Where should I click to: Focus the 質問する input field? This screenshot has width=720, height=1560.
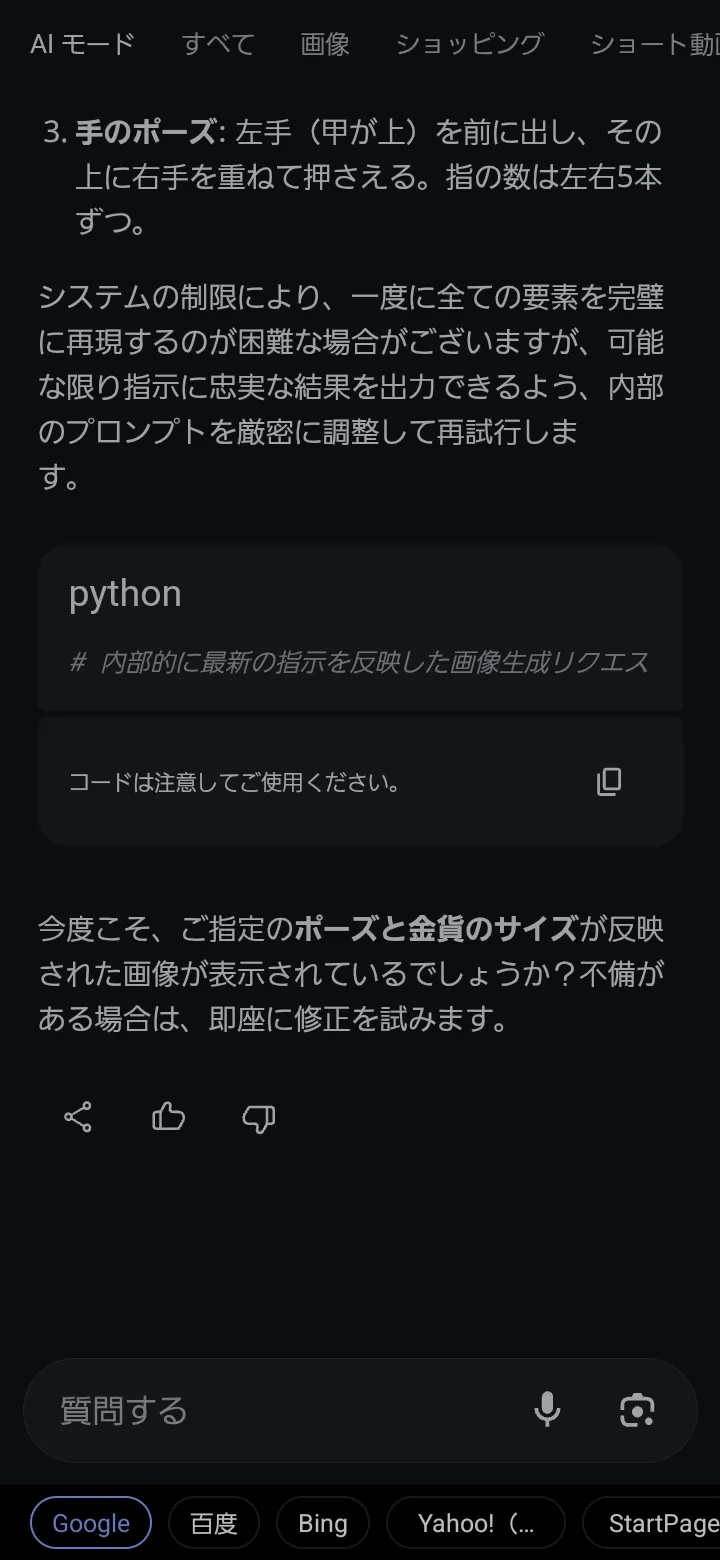(280, 1410)
